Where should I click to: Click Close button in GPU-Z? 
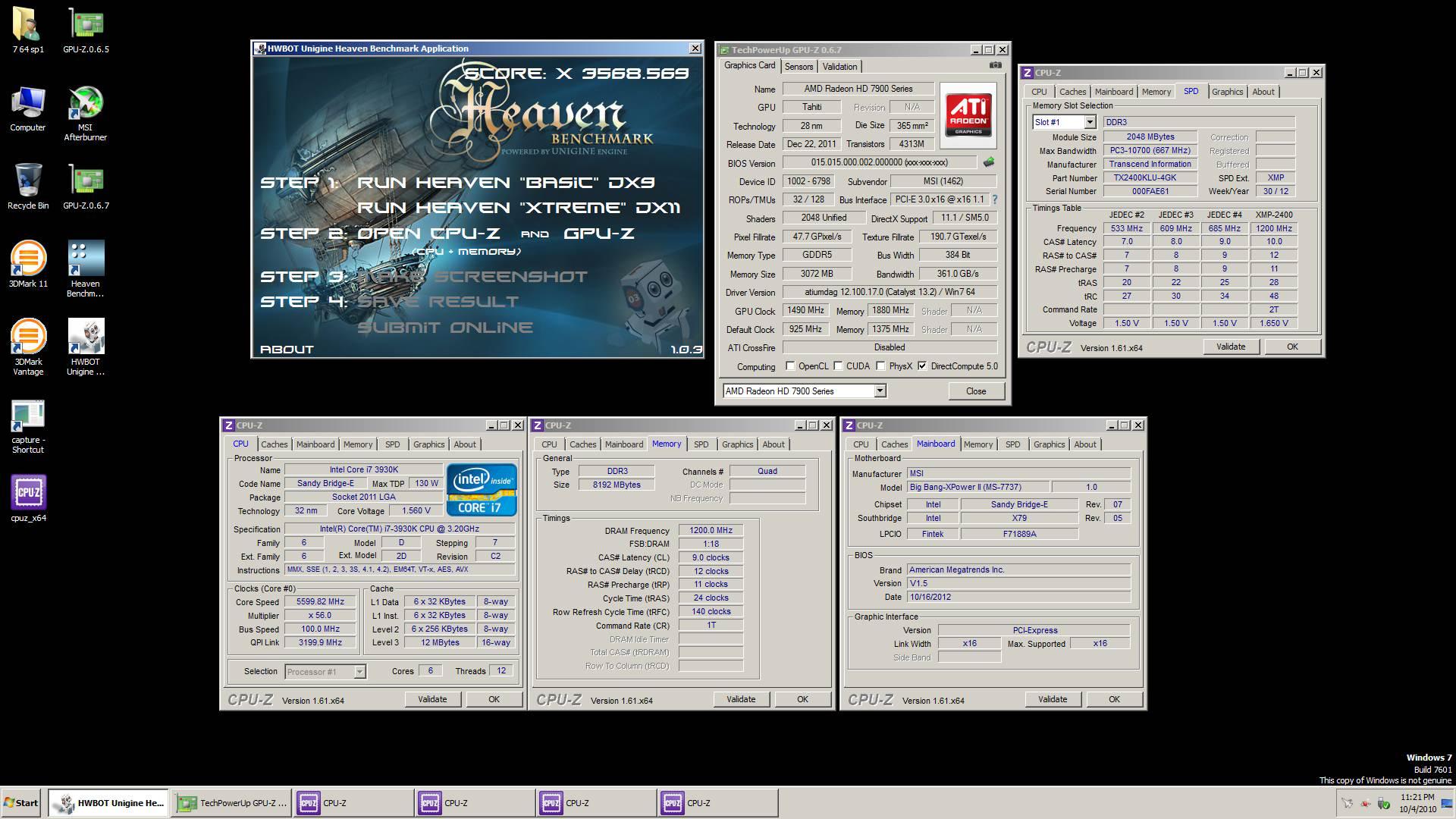[976, 391]
